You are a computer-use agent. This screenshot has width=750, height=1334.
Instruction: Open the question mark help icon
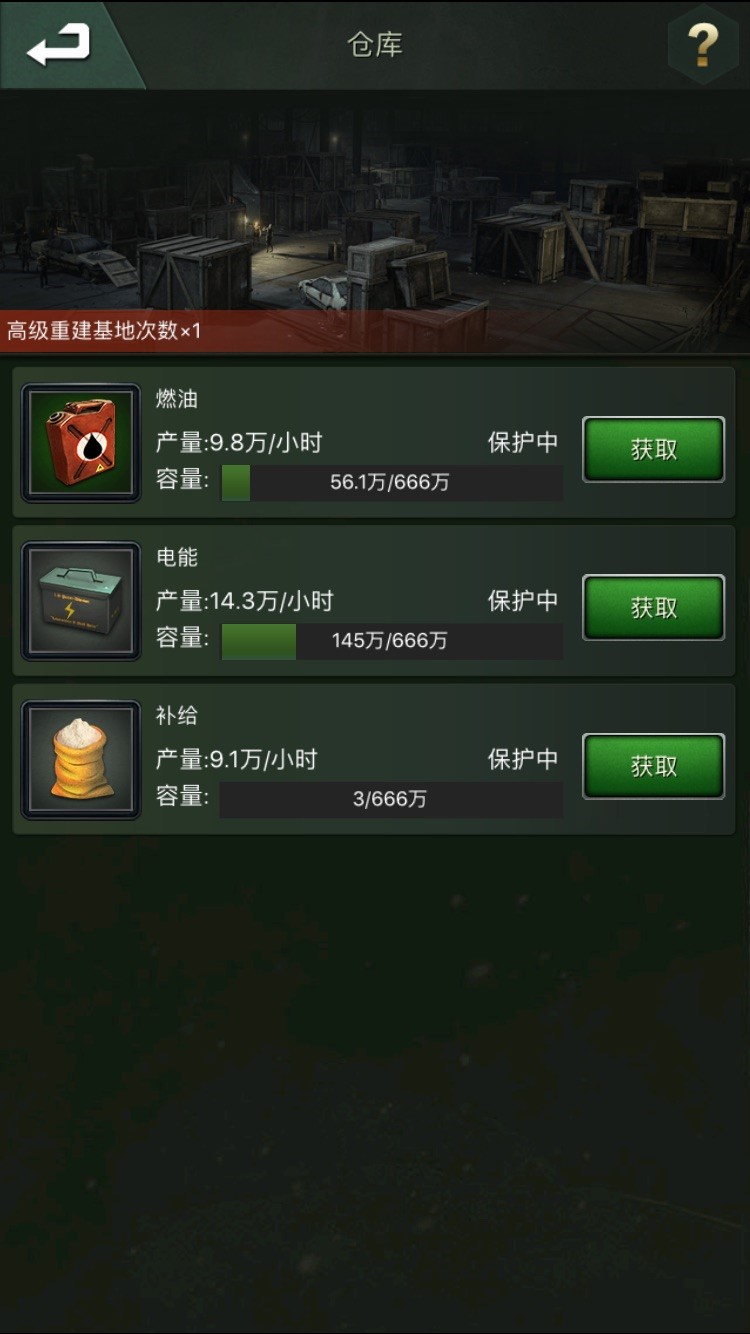703,45
